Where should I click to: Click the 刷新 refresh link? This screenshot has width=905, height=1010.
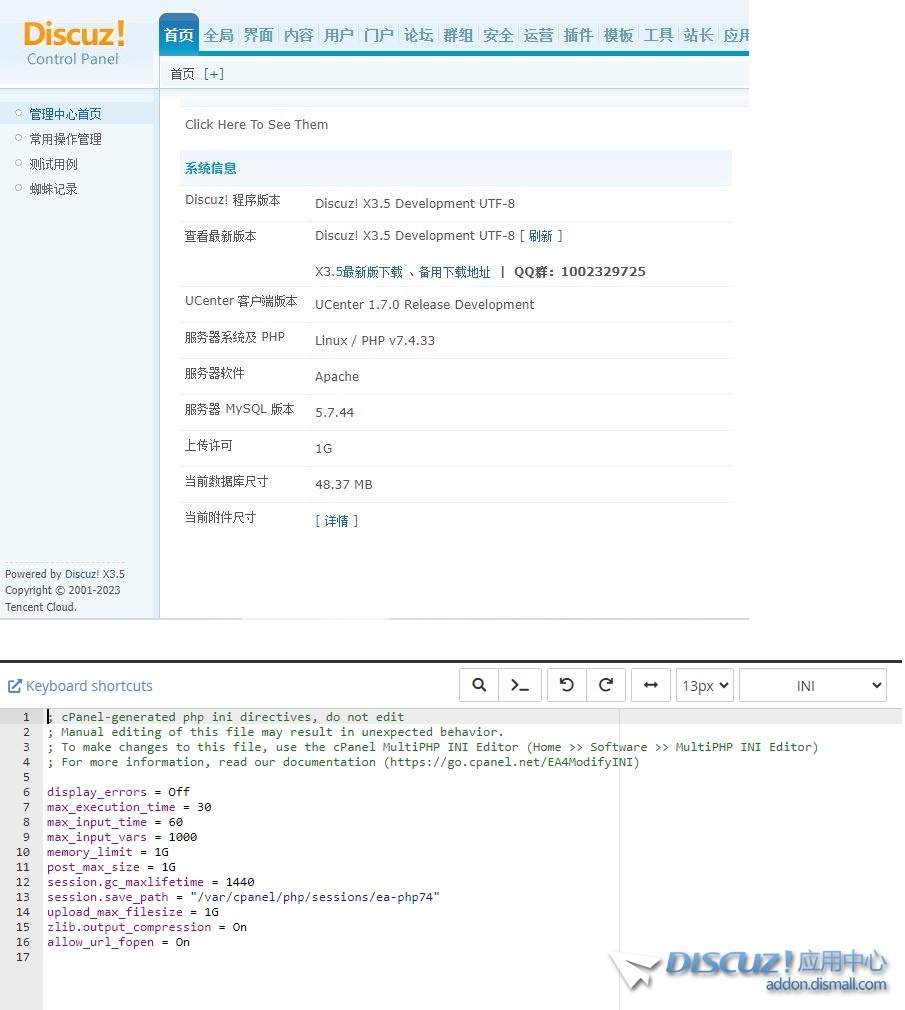540,236
